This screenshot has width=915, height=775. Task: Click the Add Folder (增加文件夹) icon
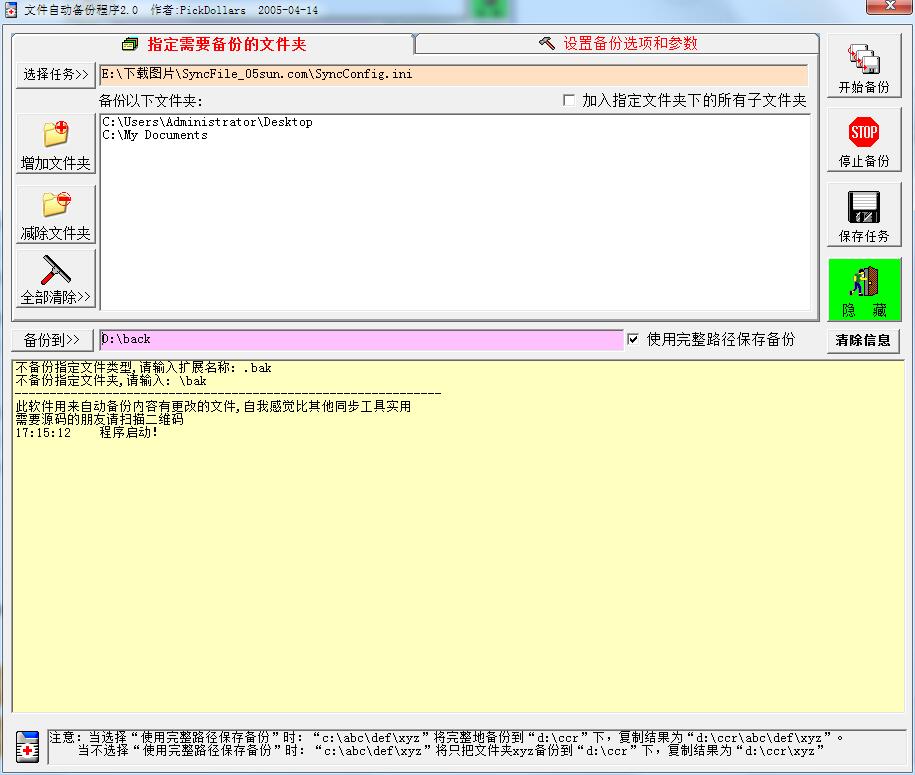click(56, 135)
